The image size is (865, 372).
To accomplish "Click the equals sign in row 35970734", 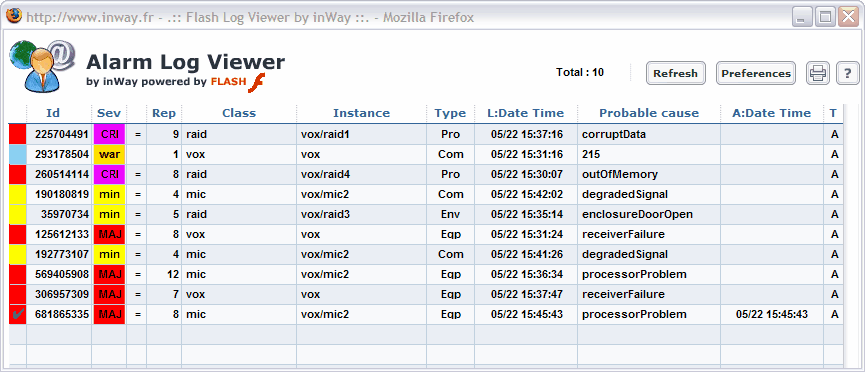I will point(137,214).
